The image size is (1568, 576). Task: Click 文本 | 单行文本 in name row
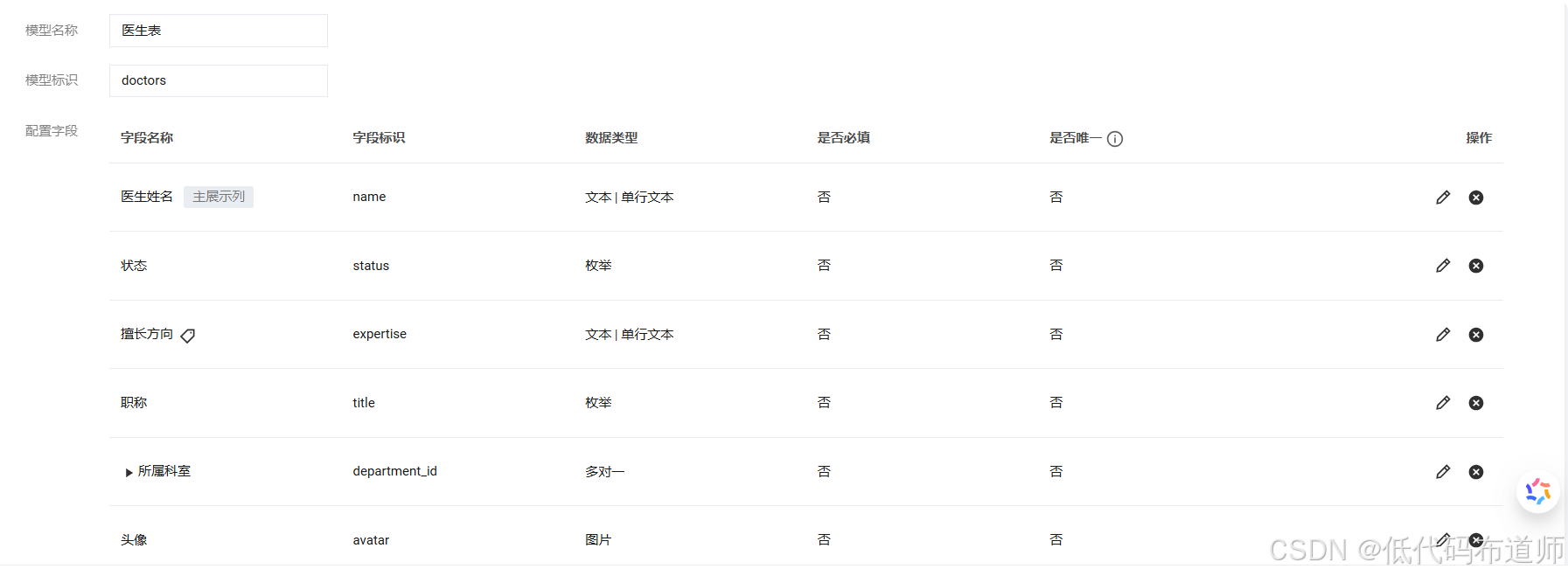630,198
